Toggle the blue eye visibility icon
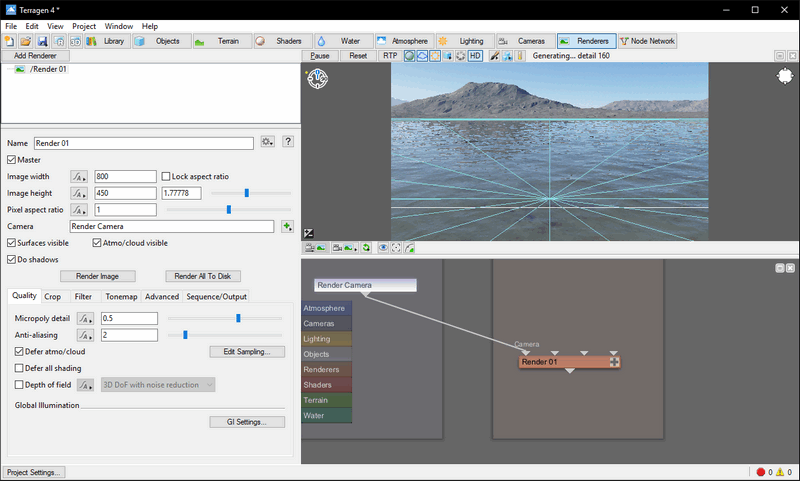 pos(383,248)
